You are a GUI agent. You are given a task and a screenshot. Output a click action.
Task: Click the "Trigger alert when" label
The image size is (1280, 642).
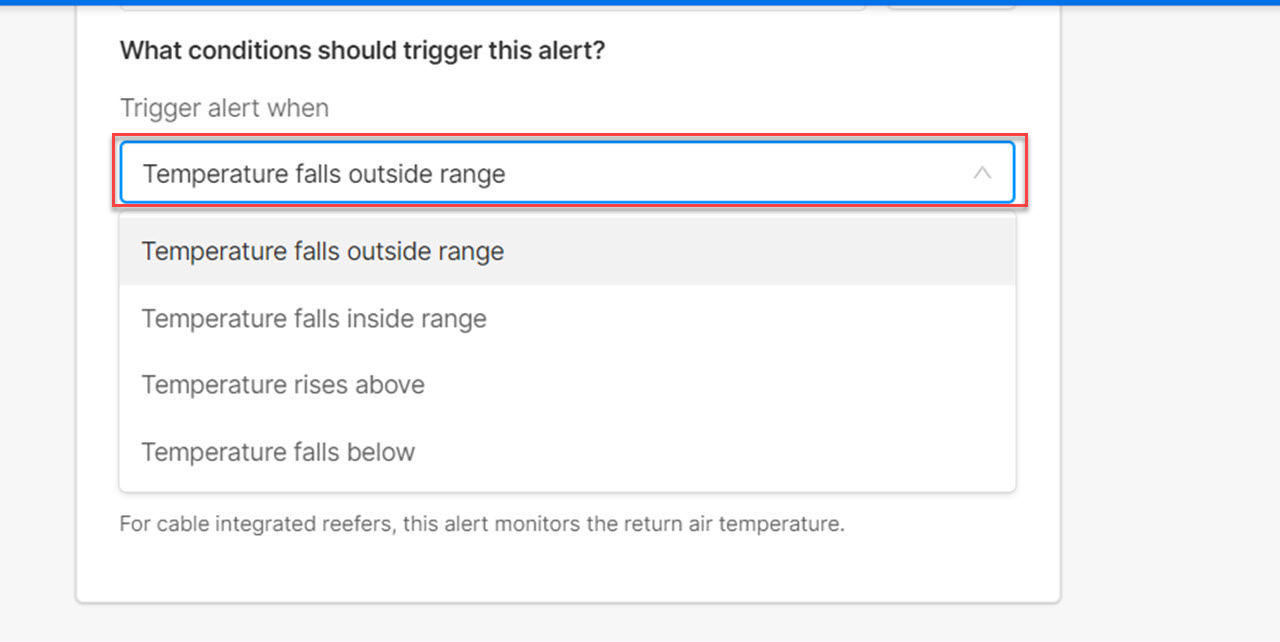pyautogui.click(x=224, y=108)
